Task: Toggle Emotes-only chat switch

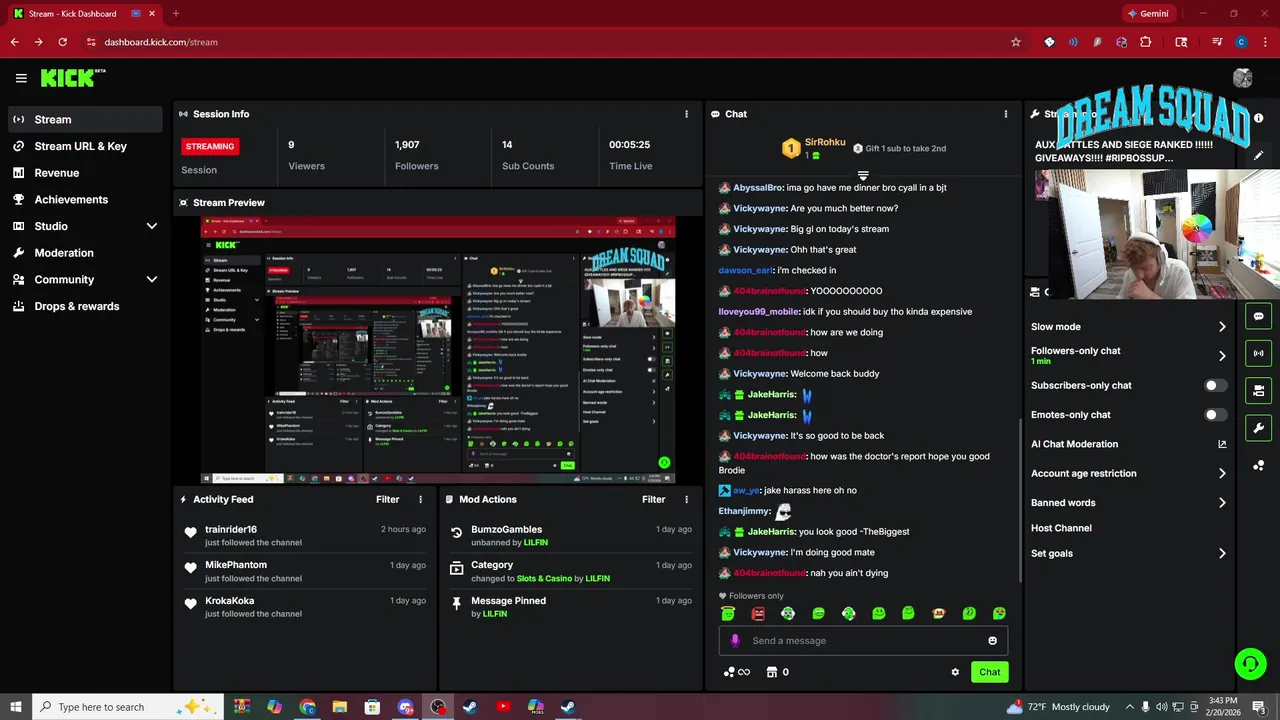Action: [x=1215, y=414]
